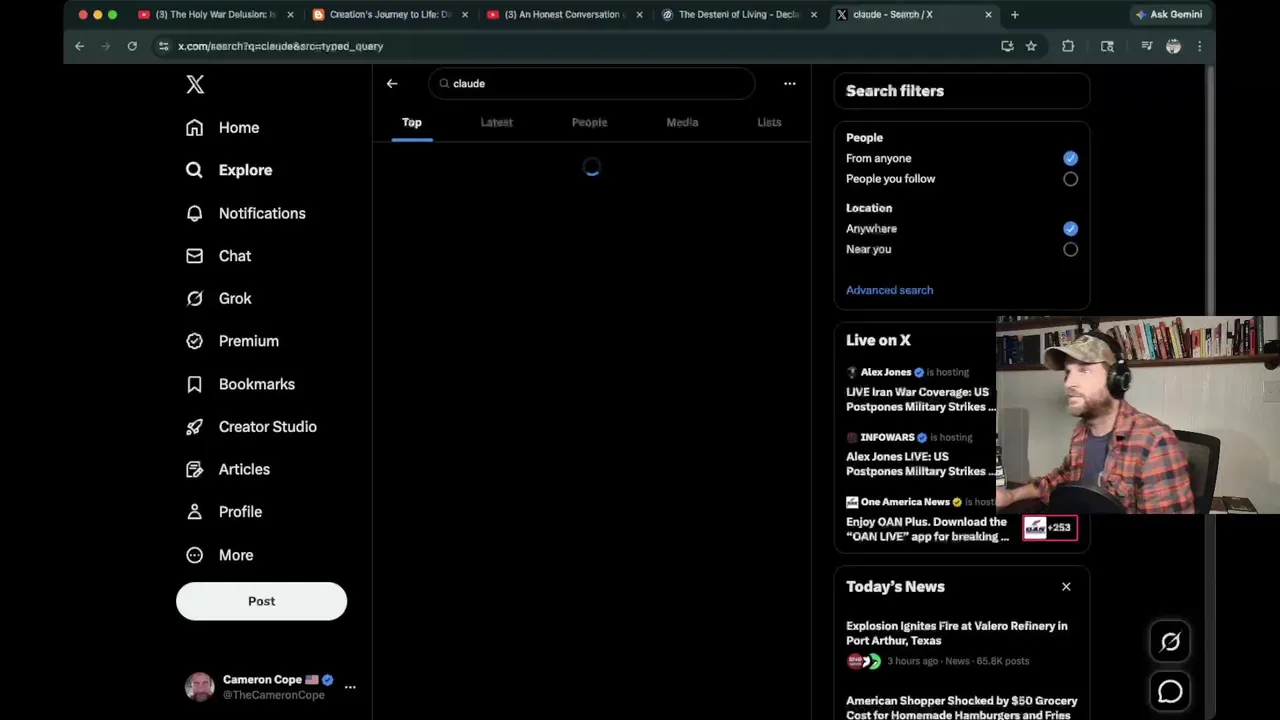Dismiss Today's News panel with X

[x=1066, y=587]
